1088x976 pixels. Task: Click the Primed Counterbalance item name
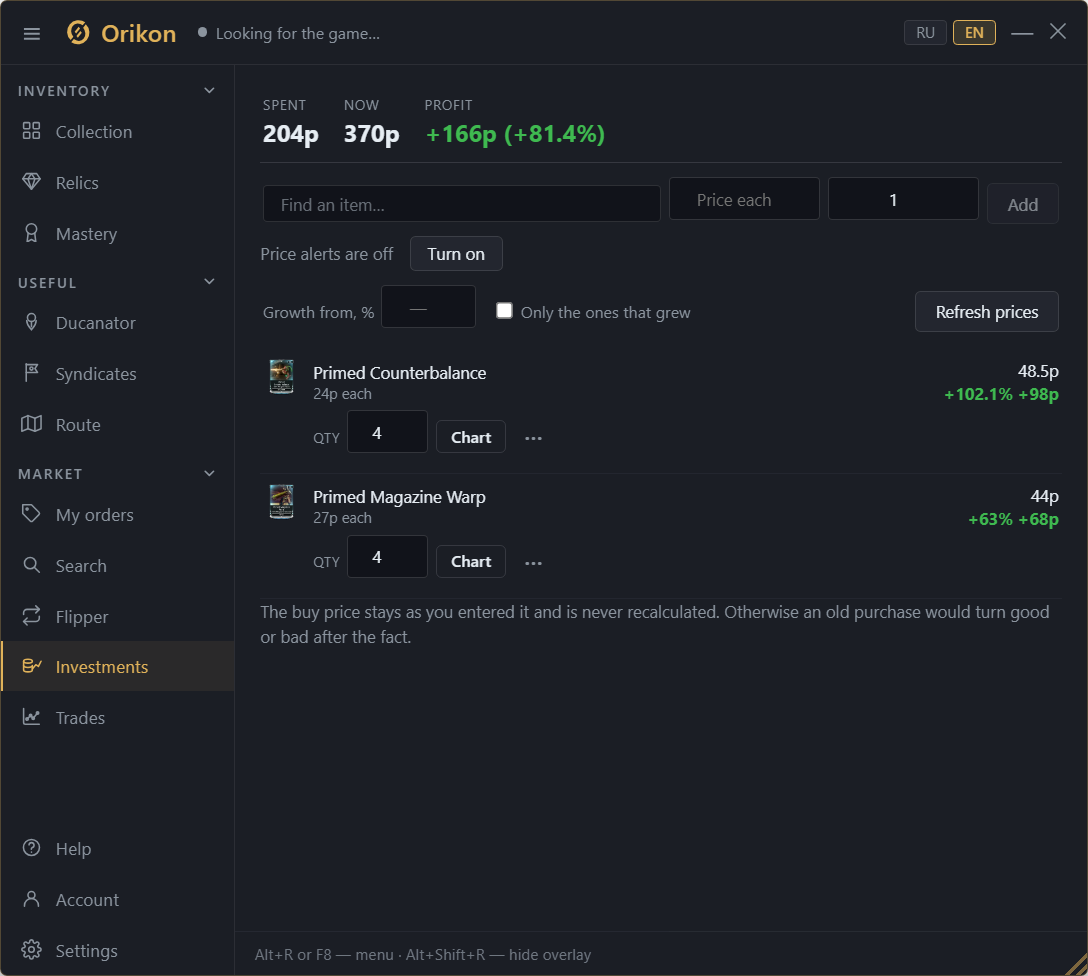point(399,373)
